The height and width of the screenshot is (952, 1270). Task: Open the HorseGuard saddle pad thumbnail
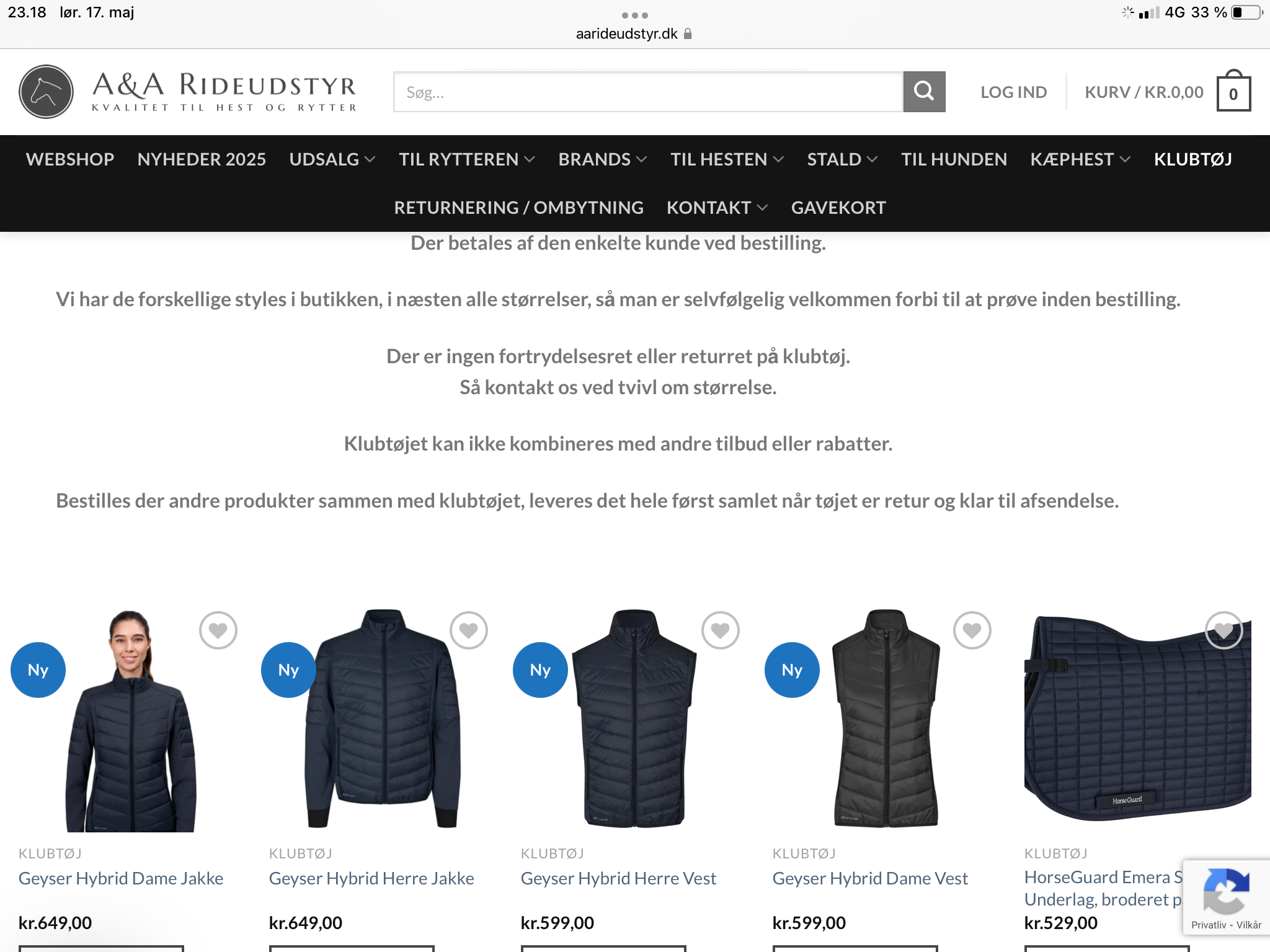click(x=1137, y=720)
